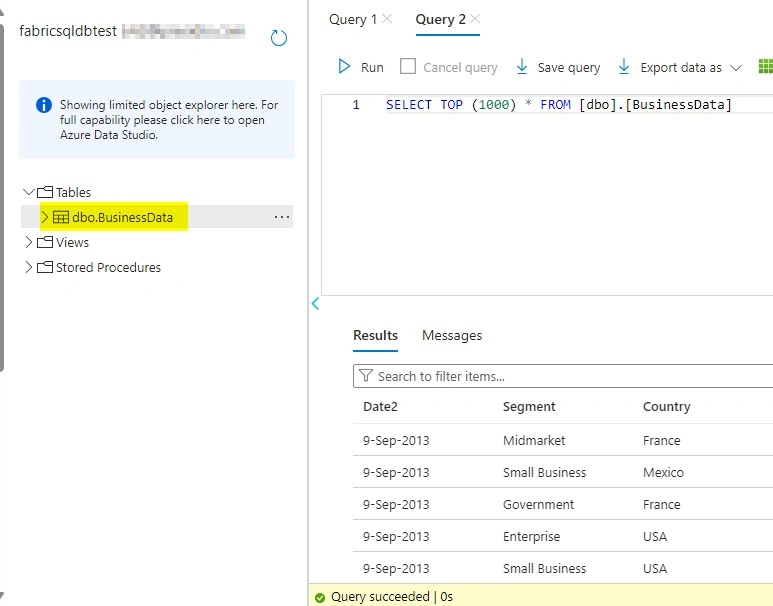Image resolution: width=773 pixels, height=606 pixels.
Task: Click the France cell in the Government row
Action: coord(662,504)
